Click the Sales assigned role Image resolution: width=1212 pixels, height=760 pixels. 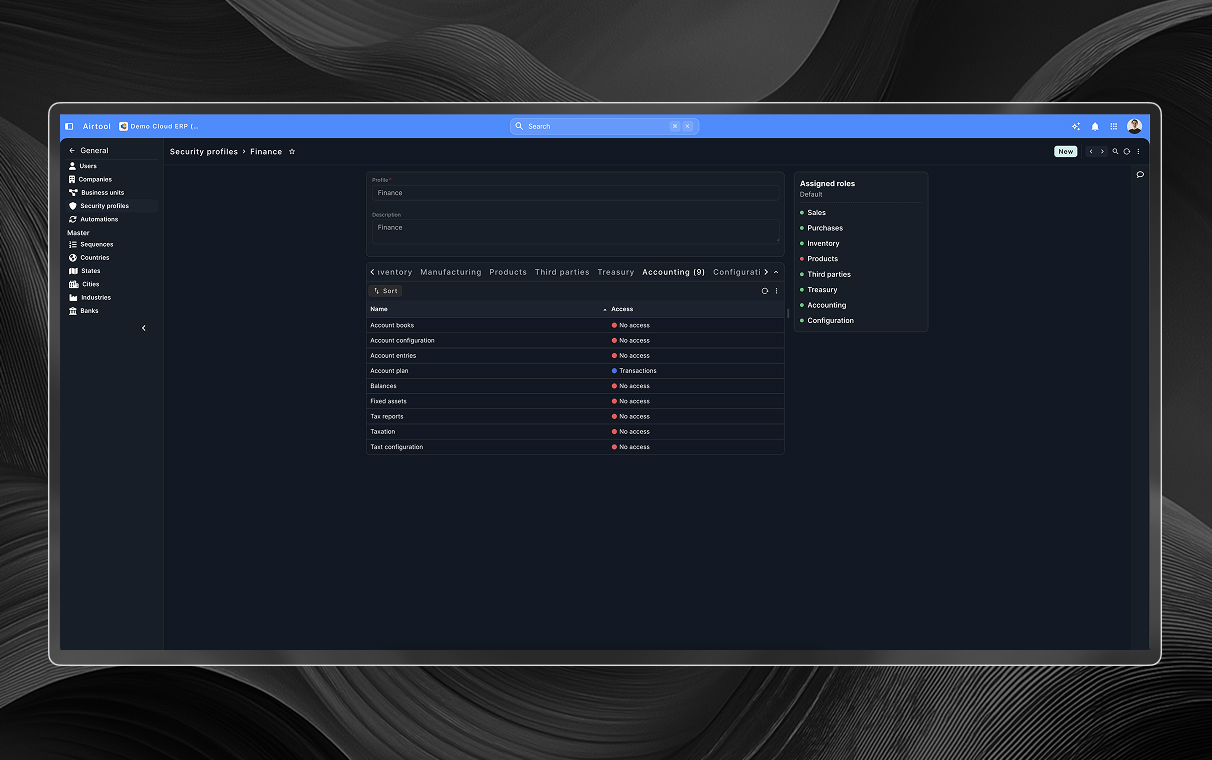[x=817, y=213]
